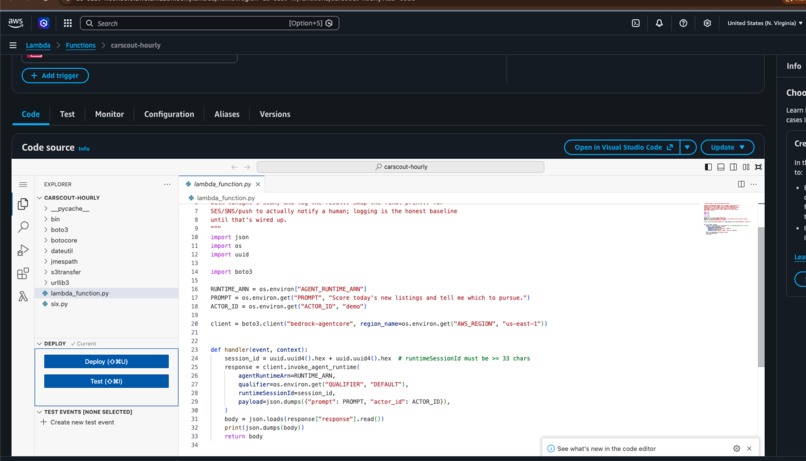
Task: Open the Run and Debug view icon
Action: 23,250
